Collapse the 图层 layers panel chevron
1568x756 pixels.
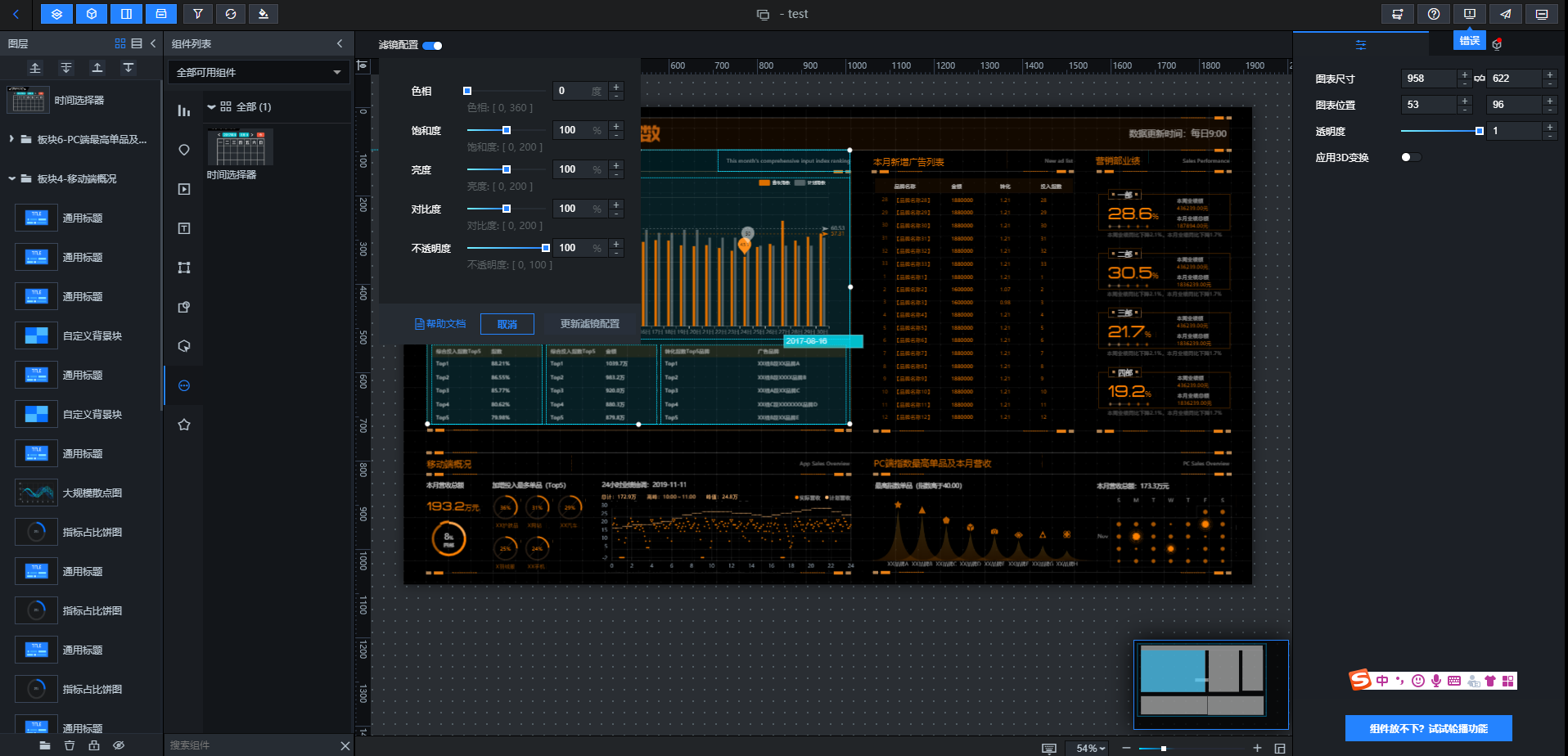[153, 43]
